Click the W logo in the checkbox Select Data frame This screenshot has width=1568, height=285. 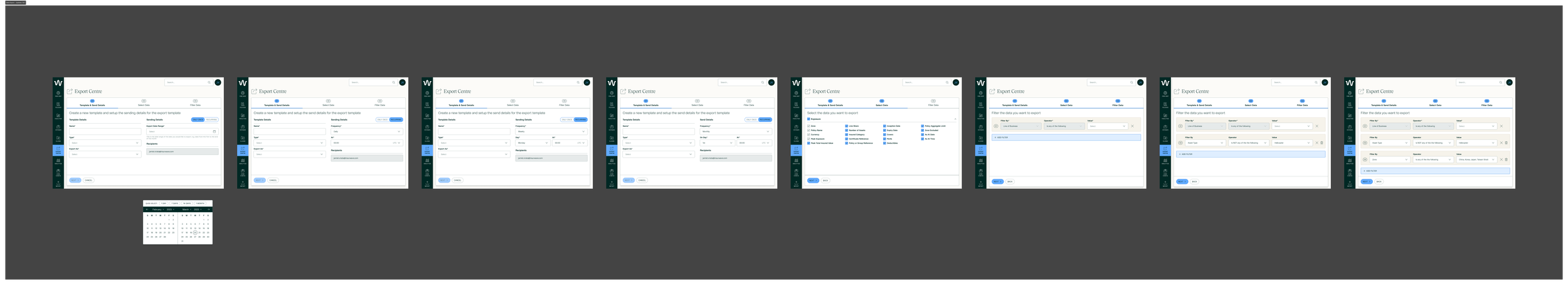coord(797,83)
